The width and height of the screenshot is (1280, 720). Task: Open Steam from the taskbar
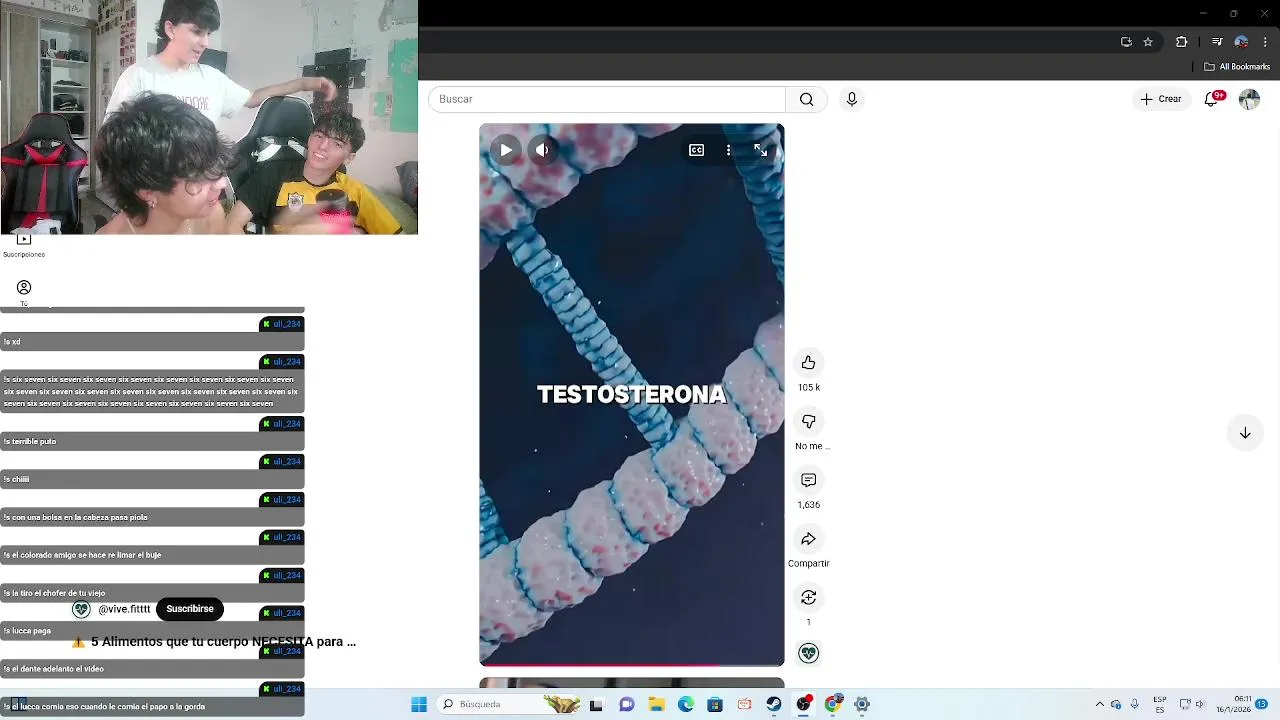click(774, 704)
